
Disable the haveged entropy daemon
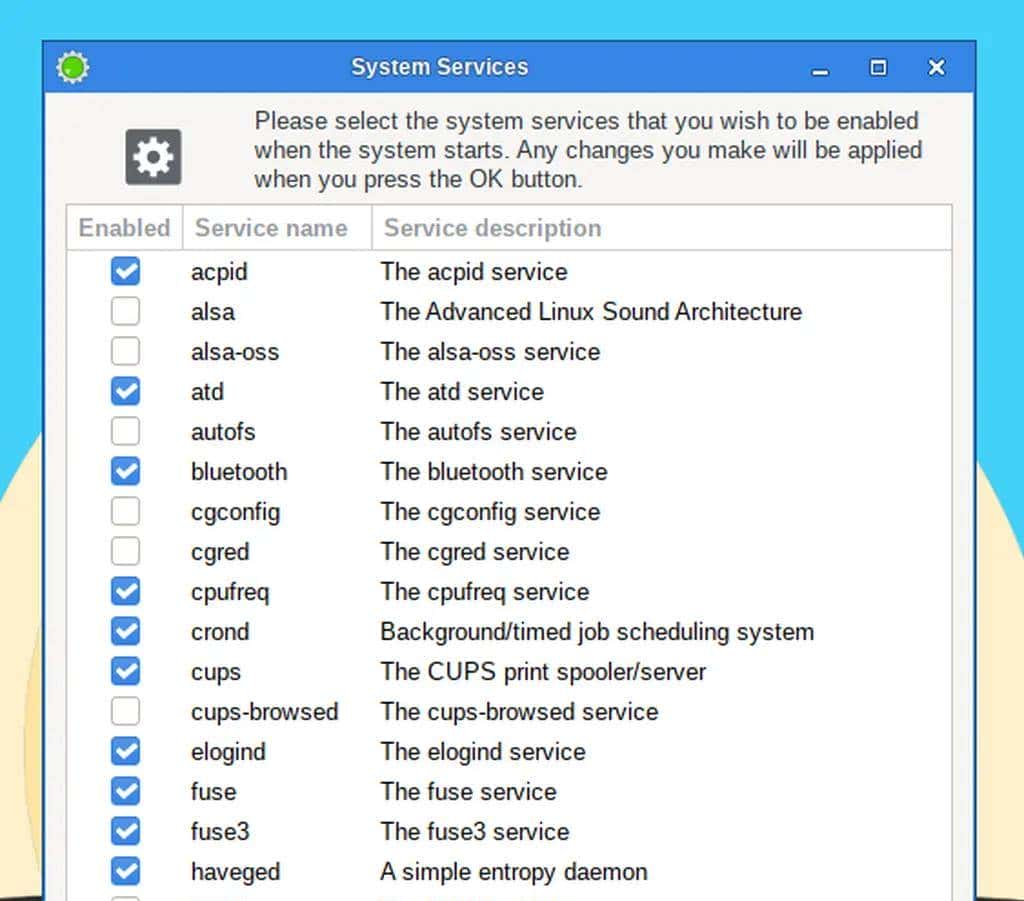[x=125, y=870]
